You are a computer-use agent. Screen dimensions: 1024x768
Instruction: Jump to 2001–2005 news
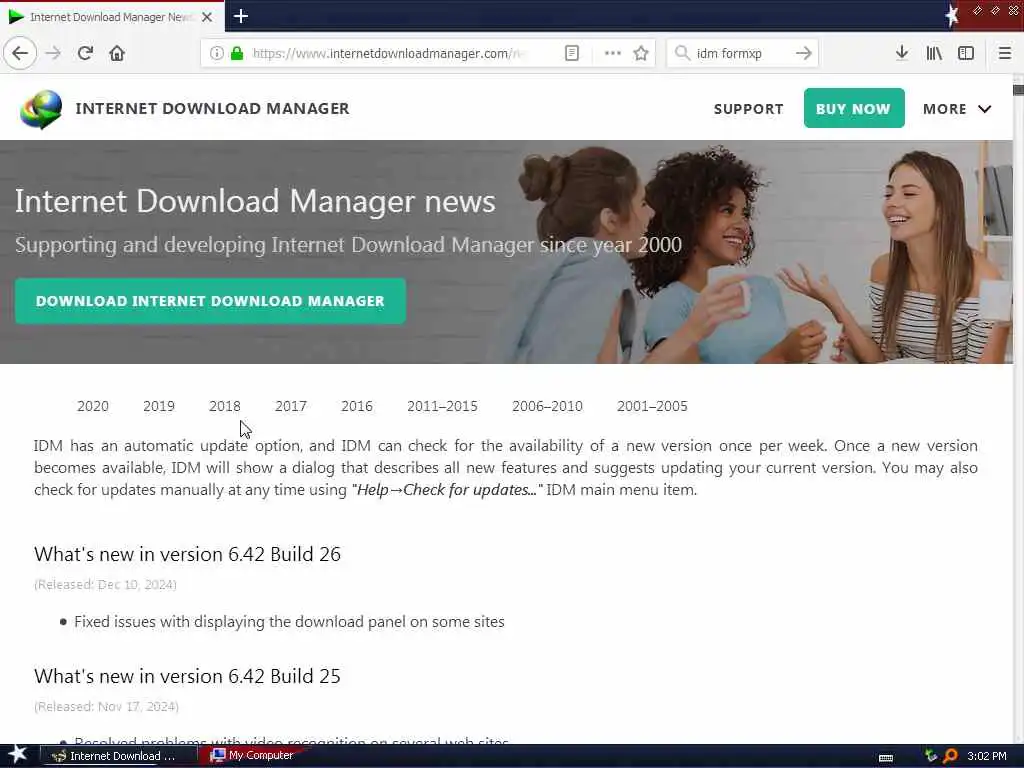(x=652, y=406)
